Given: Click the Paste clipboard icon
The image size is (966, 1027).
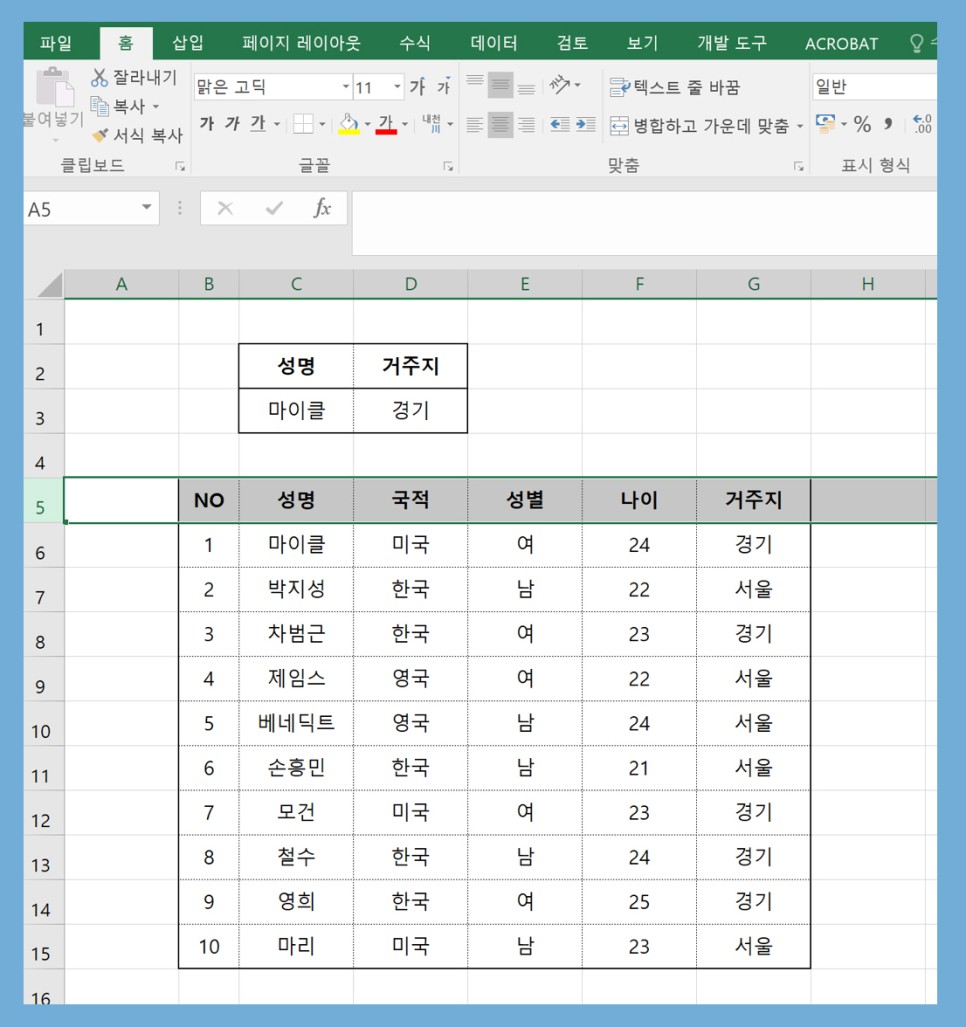Looking at the screenshot, I should (x=54, y=86).
